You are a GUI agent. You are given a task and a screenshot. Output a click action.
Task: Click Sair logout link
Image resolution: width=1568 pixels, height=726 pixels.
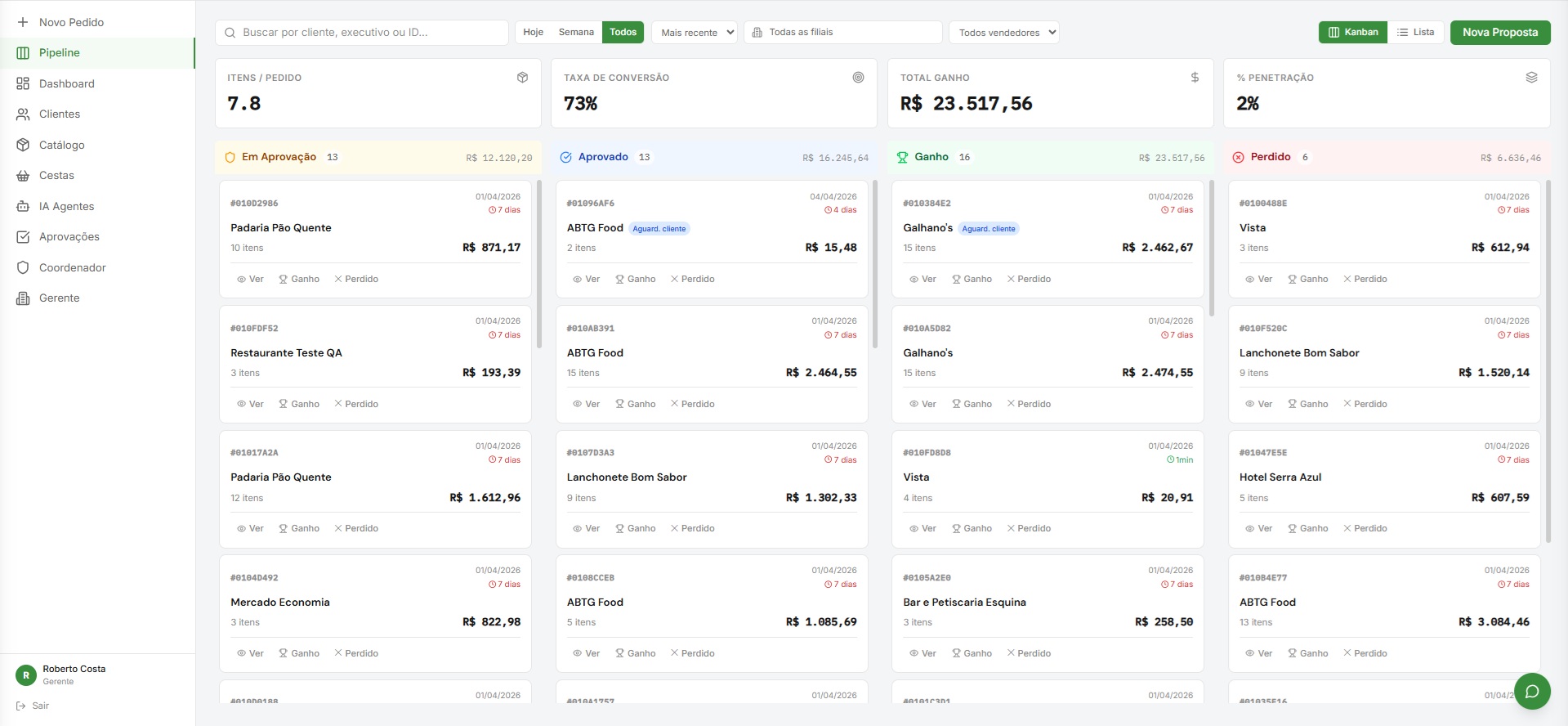[33, 706]
